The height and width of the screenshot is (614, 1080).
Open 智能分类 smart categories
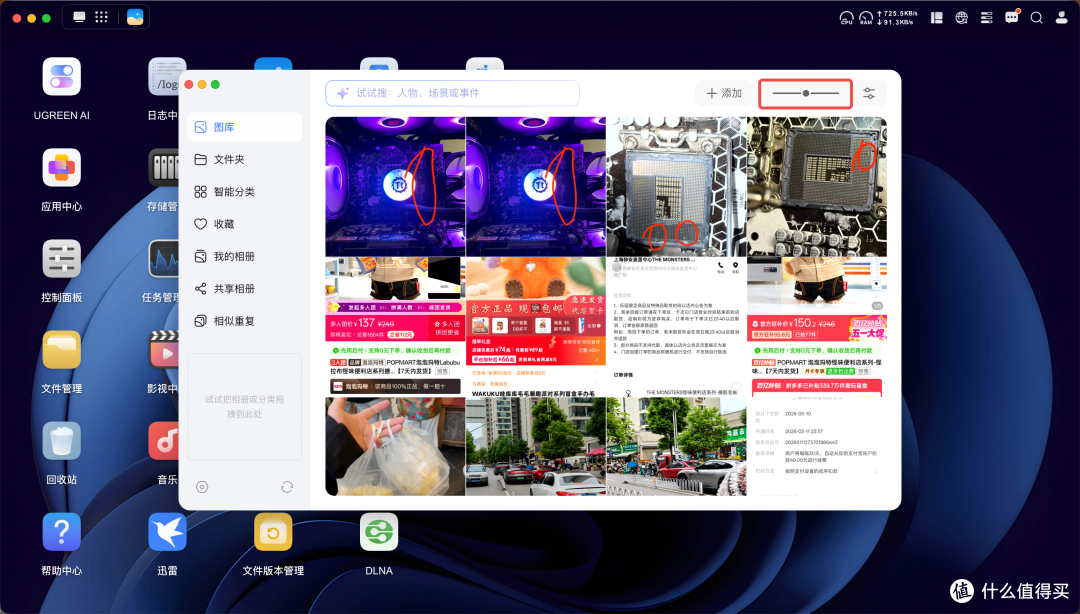click(245, 192)
